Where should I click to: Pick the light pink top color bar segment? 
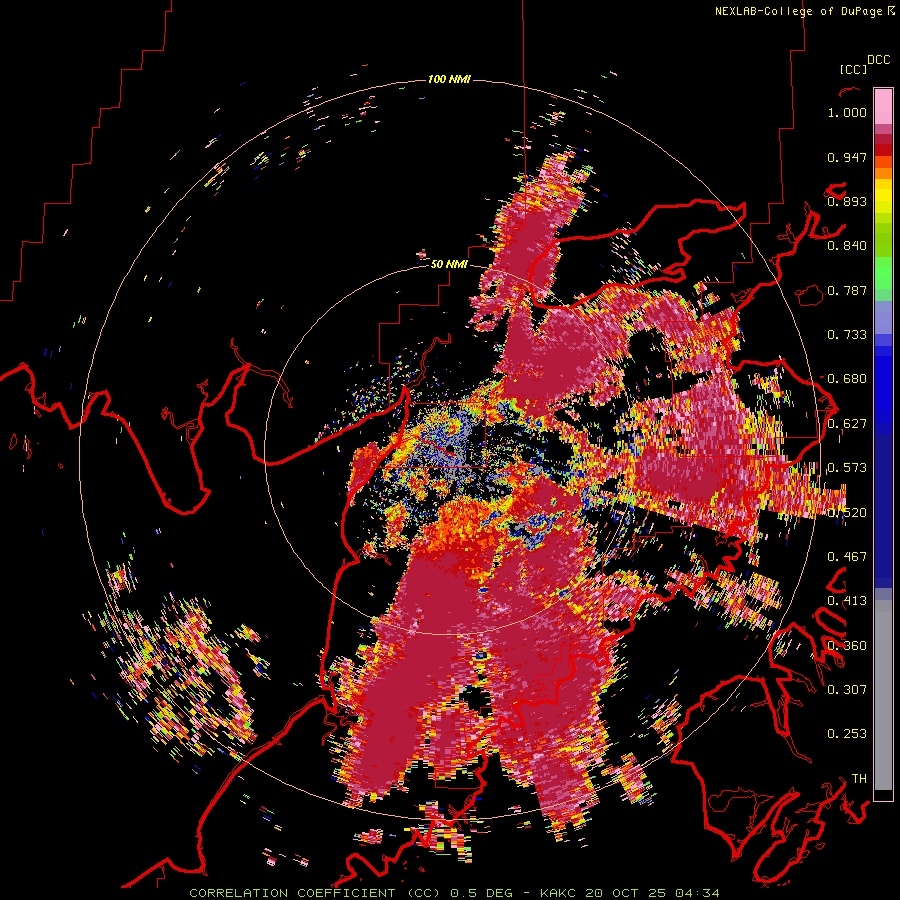point(883,107)
